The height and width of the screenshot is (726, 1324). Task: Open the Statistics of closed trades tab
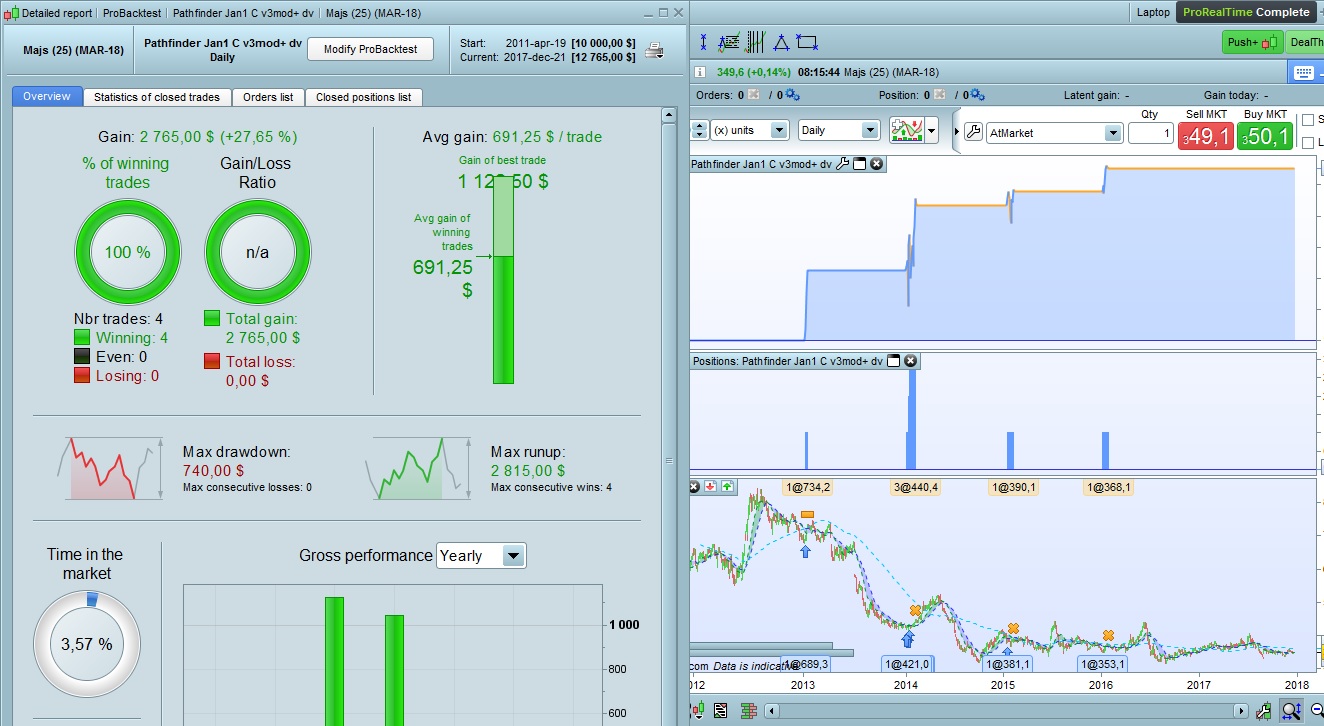coord(157,97)
